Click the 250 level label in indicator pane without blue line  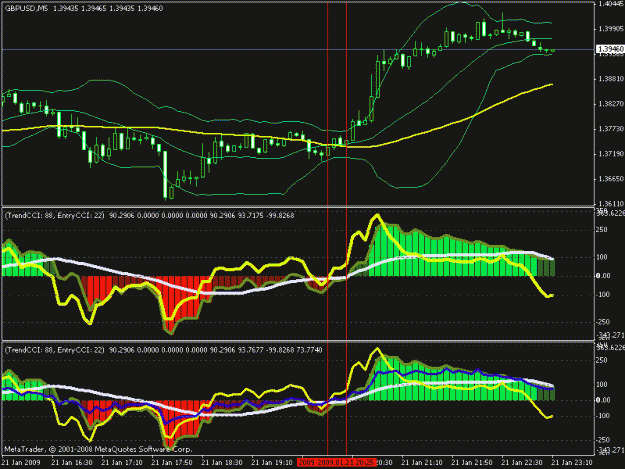[x=602, y=230]
